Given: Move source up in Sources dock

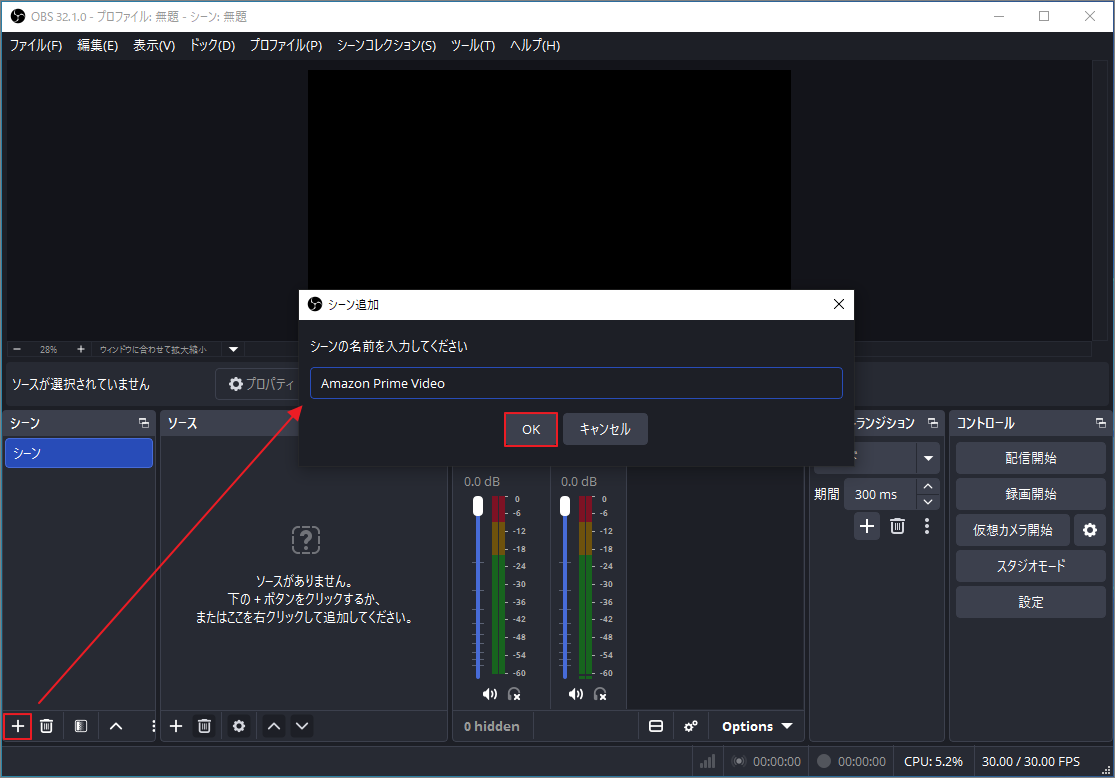Looking at the screenshot, I should tap(274, 726).
